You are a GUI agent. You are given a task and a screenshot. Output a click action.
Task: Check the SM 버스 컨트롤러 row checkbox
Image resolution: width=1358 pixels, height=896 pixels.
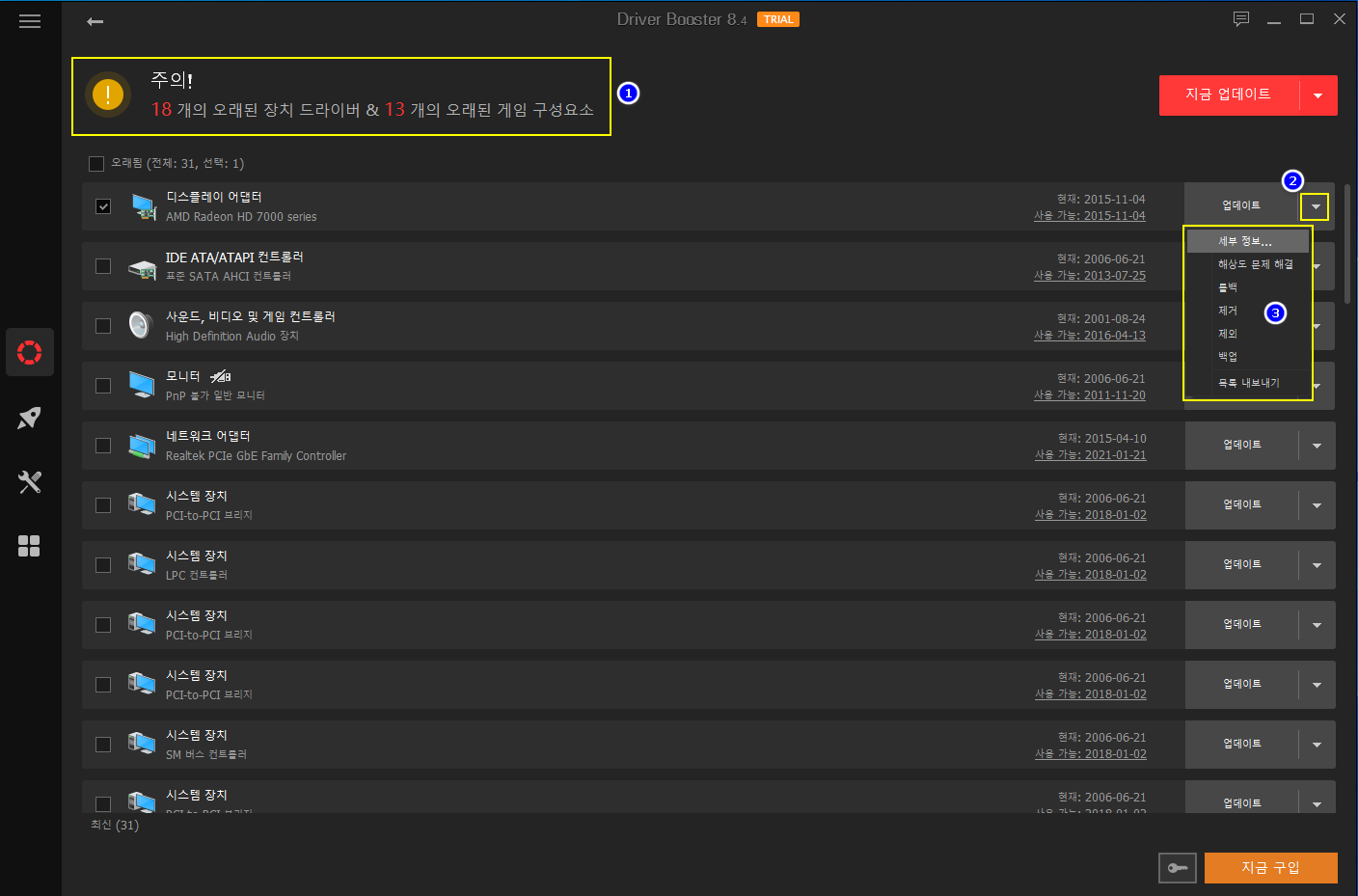103,745
